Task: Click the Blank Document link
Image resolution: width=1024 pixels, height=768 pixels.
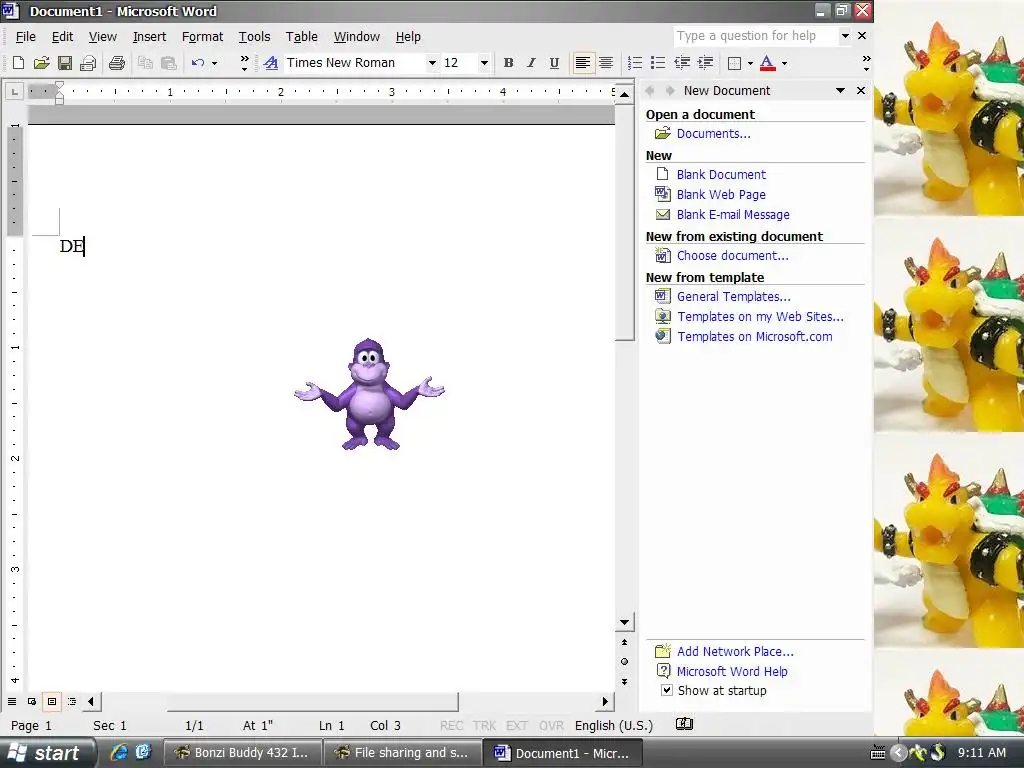Action: [x=721, y=174]
